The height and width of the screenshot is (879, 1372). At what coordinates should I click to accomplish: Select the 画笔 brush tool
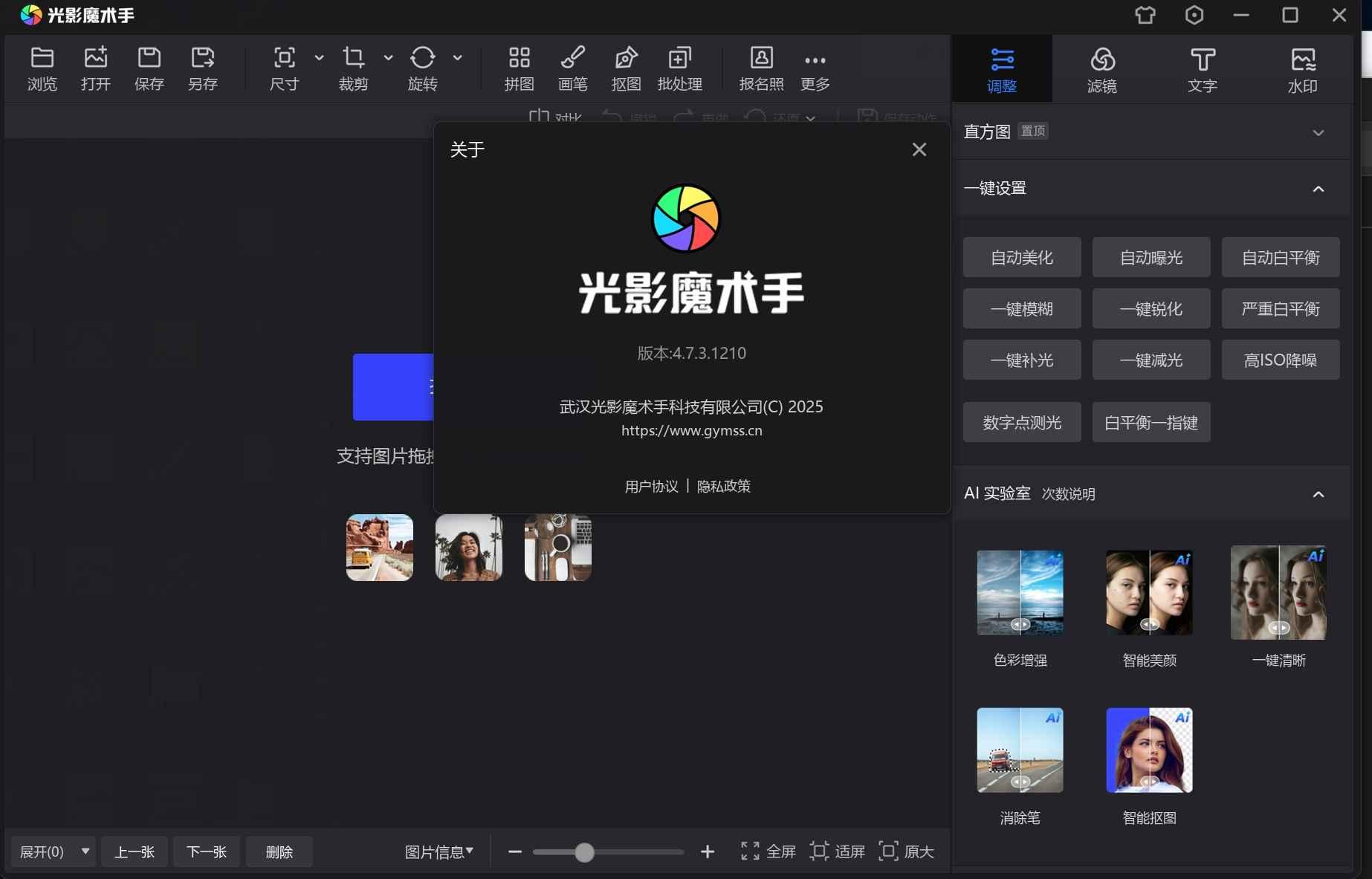[573, 68]
